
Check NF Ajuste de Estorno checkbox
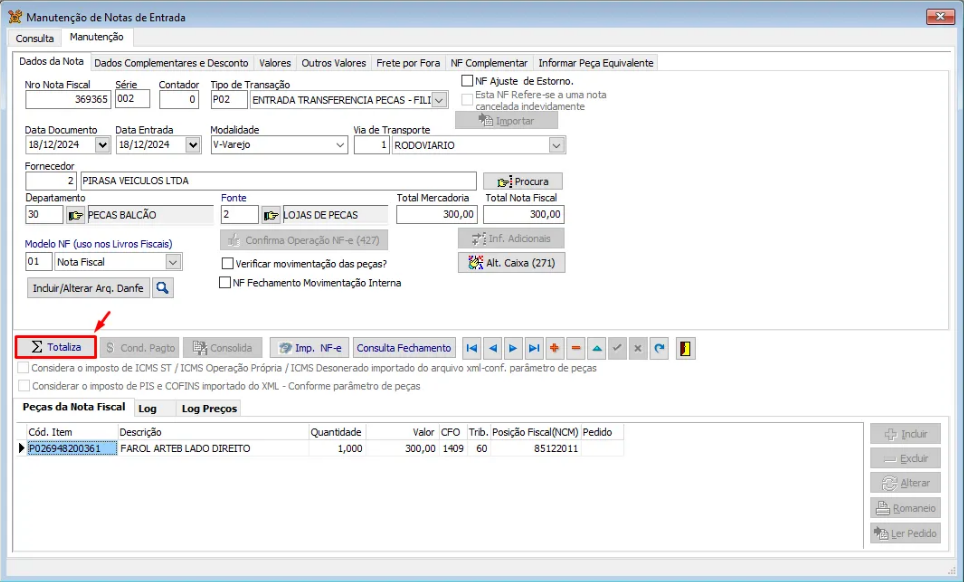click(467, 81)
